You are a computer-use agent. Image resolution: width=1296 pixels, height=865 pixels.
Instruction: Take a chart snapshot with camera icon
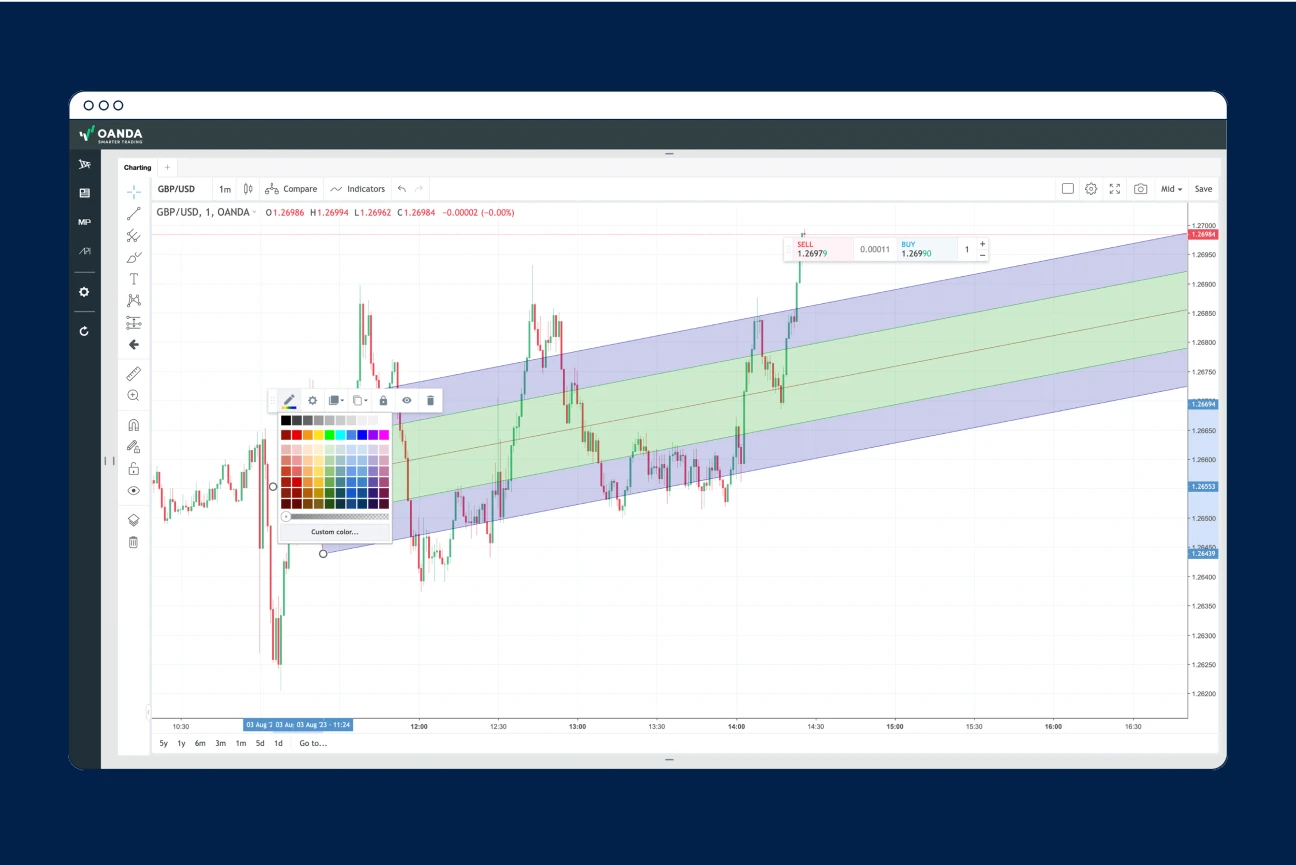1140,189
